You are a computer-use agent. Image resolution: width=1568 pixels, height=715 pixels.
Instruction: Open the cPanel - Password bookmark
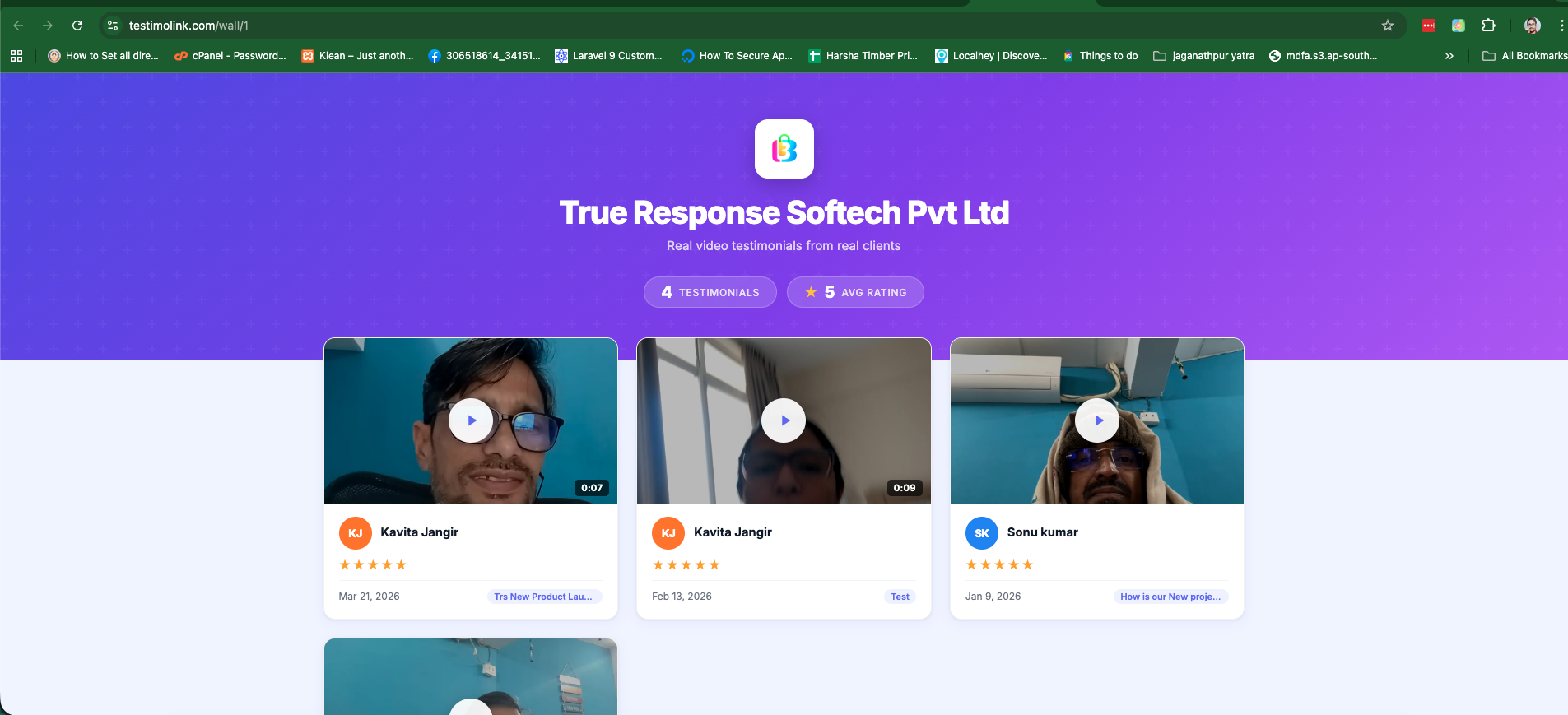pyautogui.click(x=230, y=56)
